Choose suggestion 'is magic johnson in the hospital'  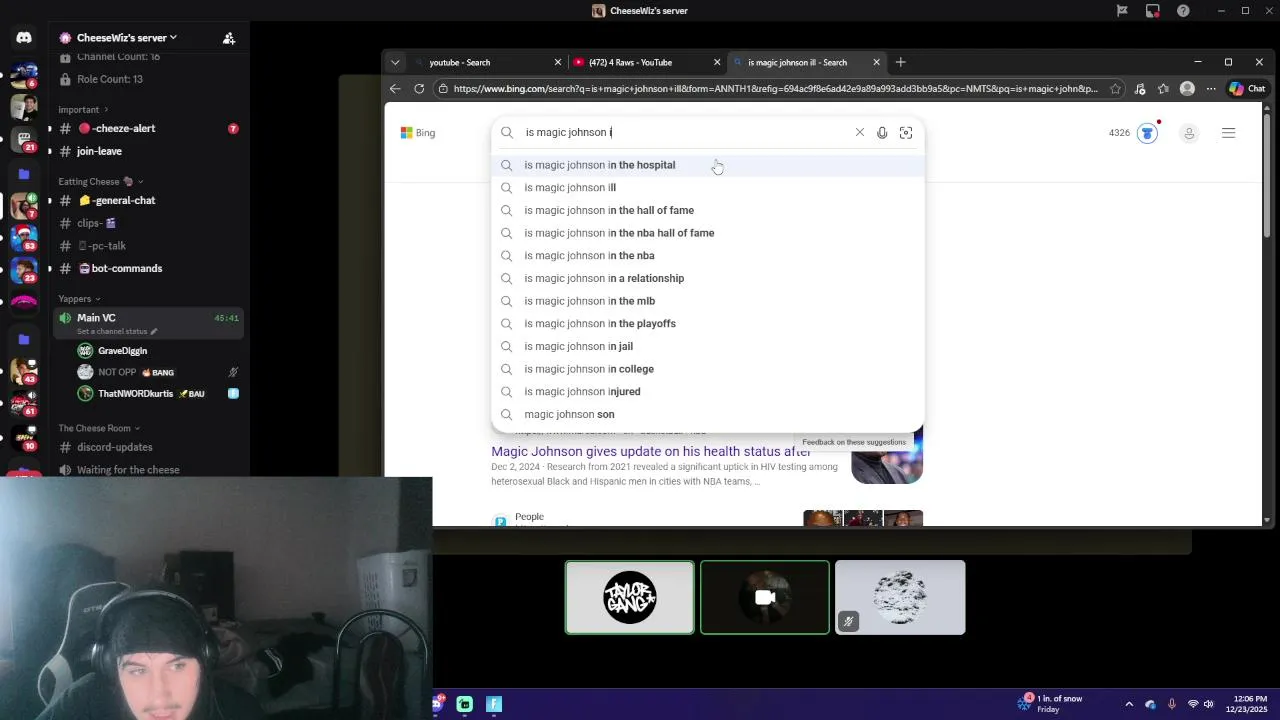pyautogui.click(x=708, y=165)
